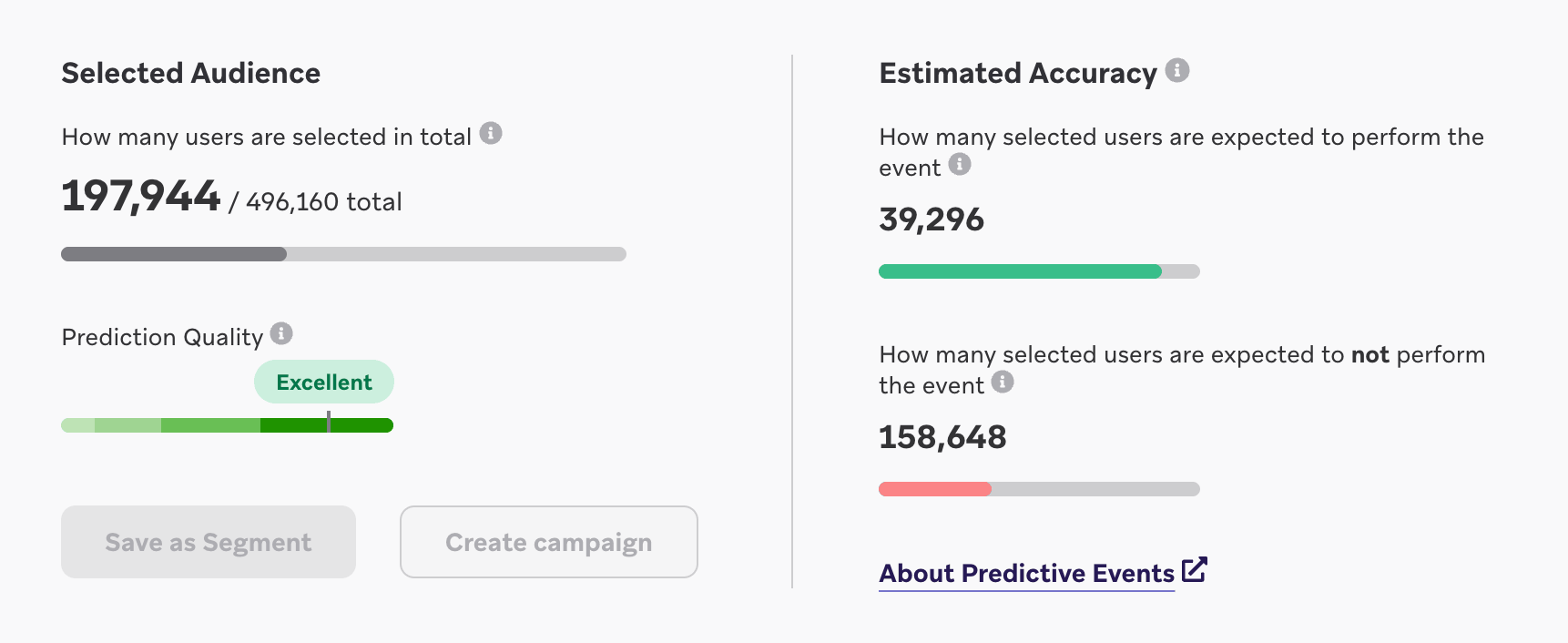
Task: Click the Excellent quality badge
Action: [x=324, y=382]
